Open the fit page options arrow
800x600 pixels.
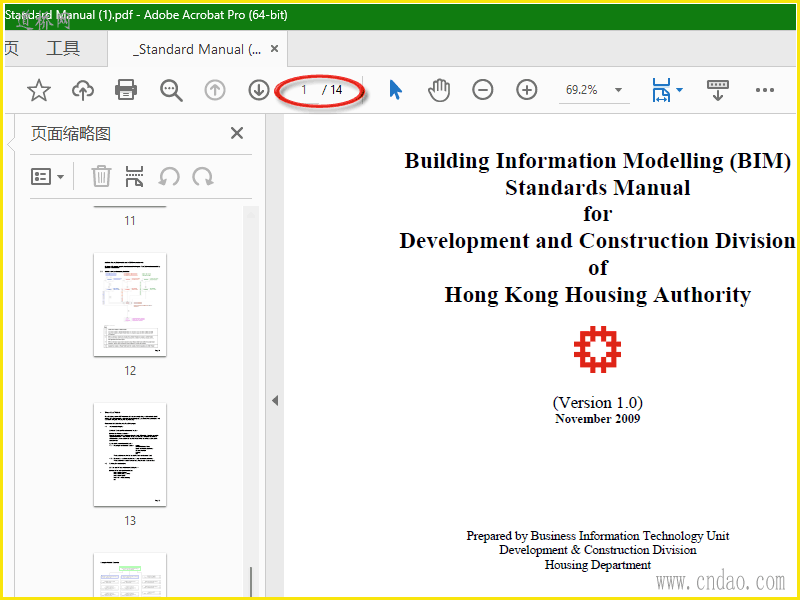[680, 90]
